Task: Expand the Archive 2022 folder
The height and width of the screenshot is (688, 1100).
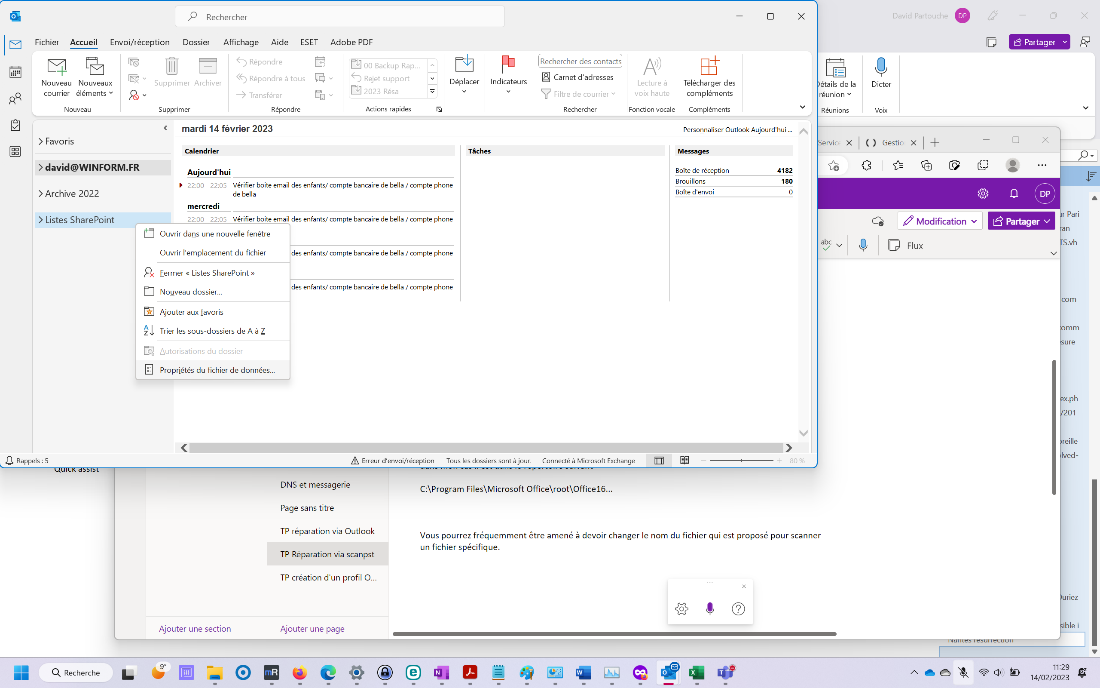Action: coord(41,194)
